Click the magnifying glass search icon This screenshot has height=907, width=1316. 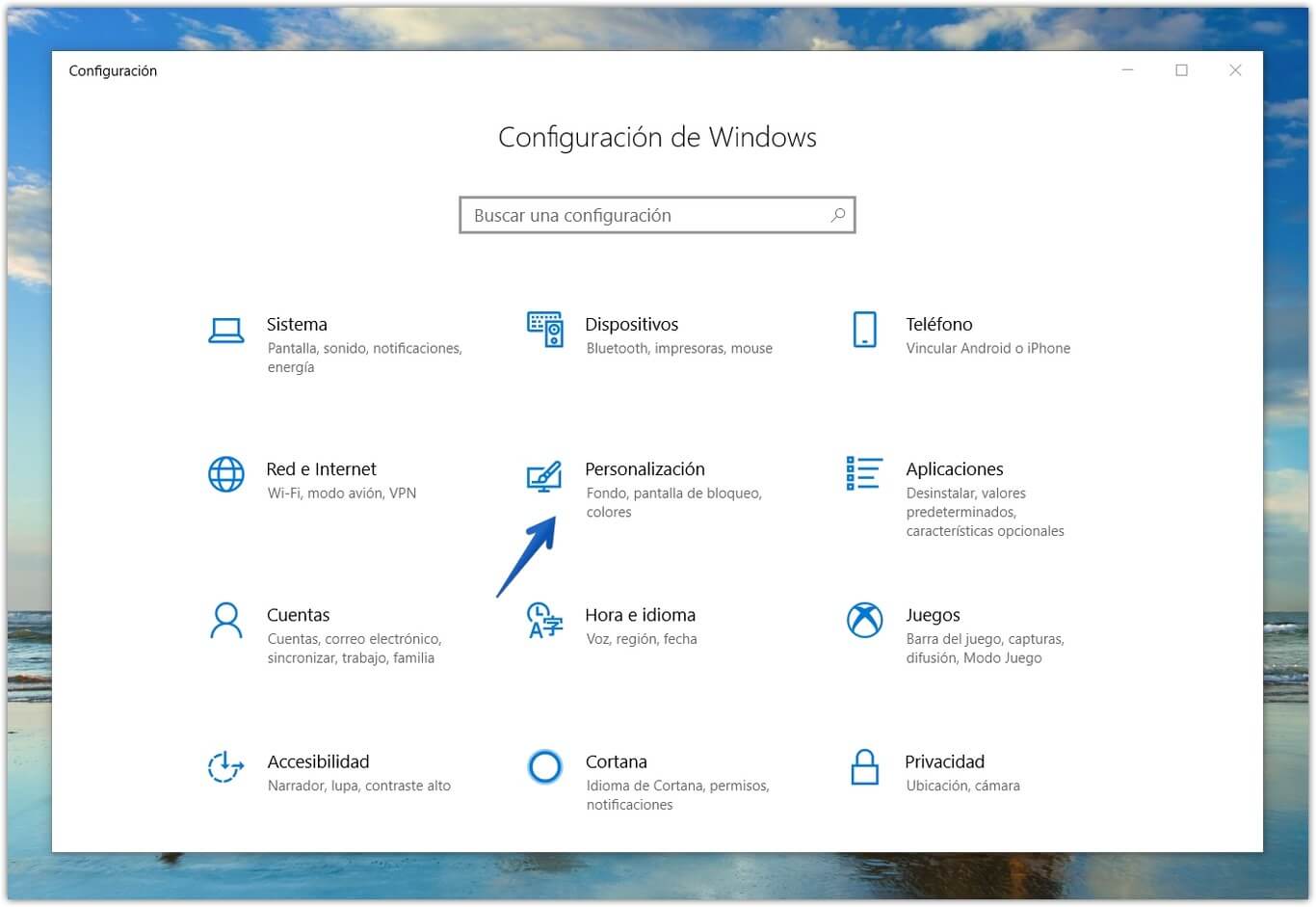tap(837, 215)
